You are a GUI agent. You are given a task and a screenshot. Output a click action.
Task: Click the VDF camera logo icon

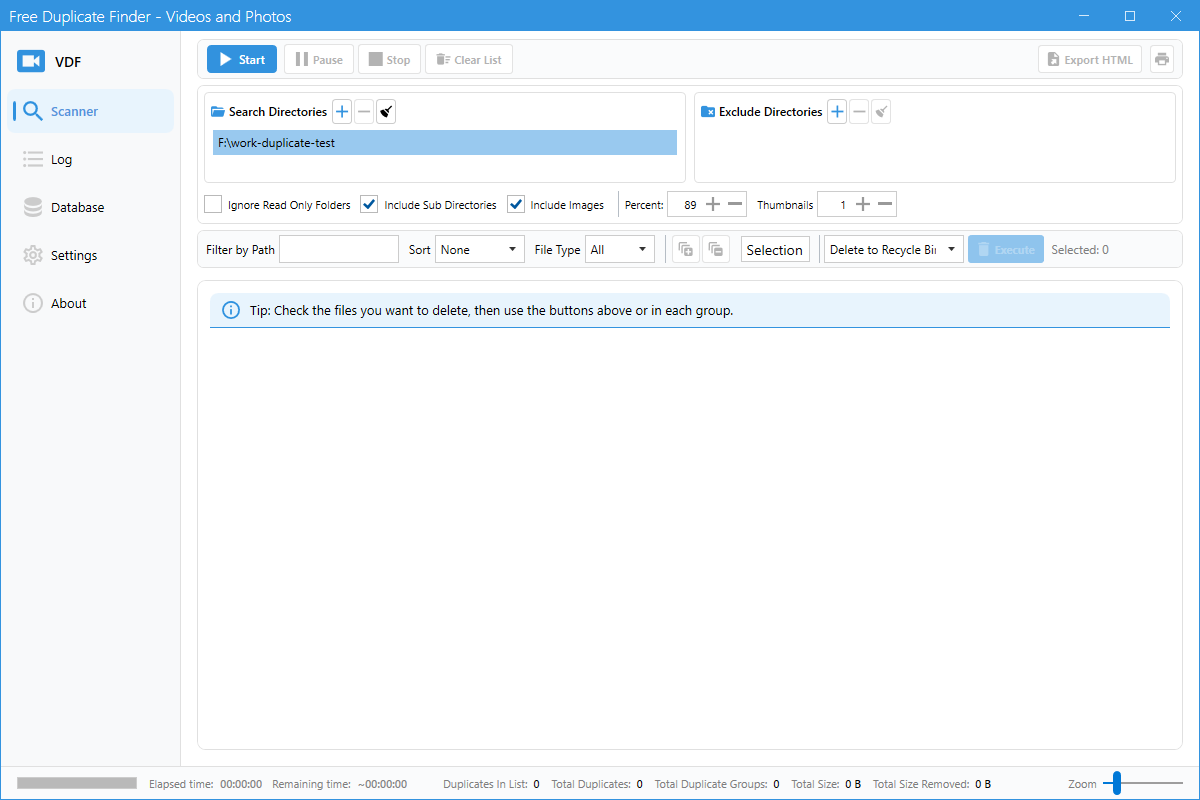(30, 61)
